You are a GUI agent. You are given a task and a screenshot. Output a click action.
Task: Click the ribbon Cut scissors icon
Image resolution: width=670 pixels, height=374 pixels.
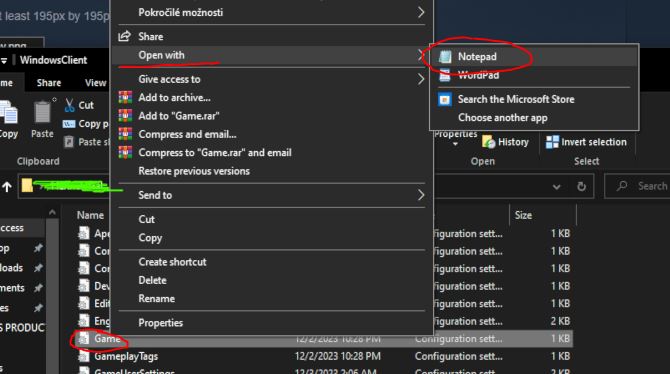[x=69, y=105]
